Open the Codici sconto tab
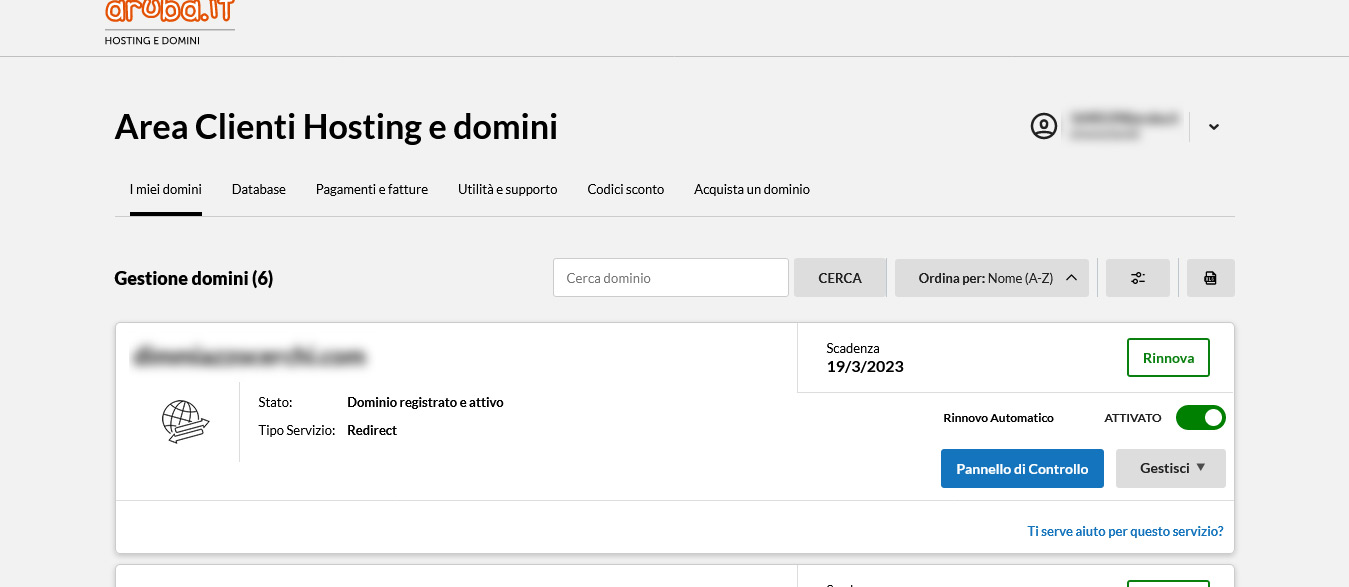 coord(626,189)
